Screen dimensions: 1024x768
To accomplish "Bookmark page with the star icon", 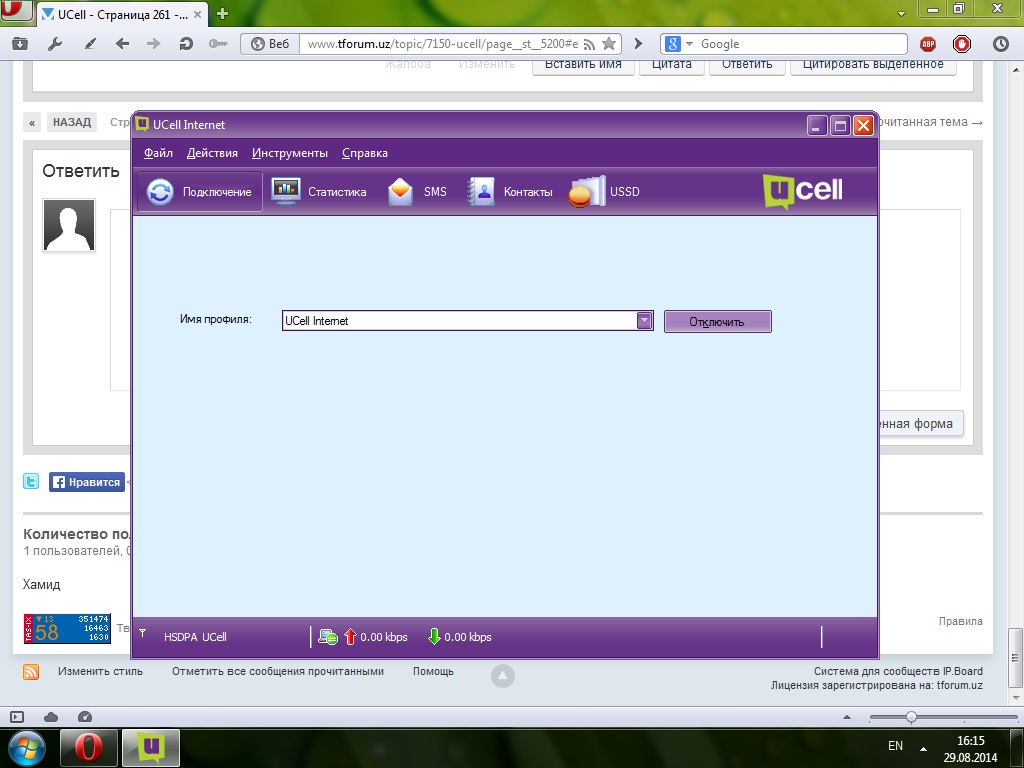I will pos(608,44).
